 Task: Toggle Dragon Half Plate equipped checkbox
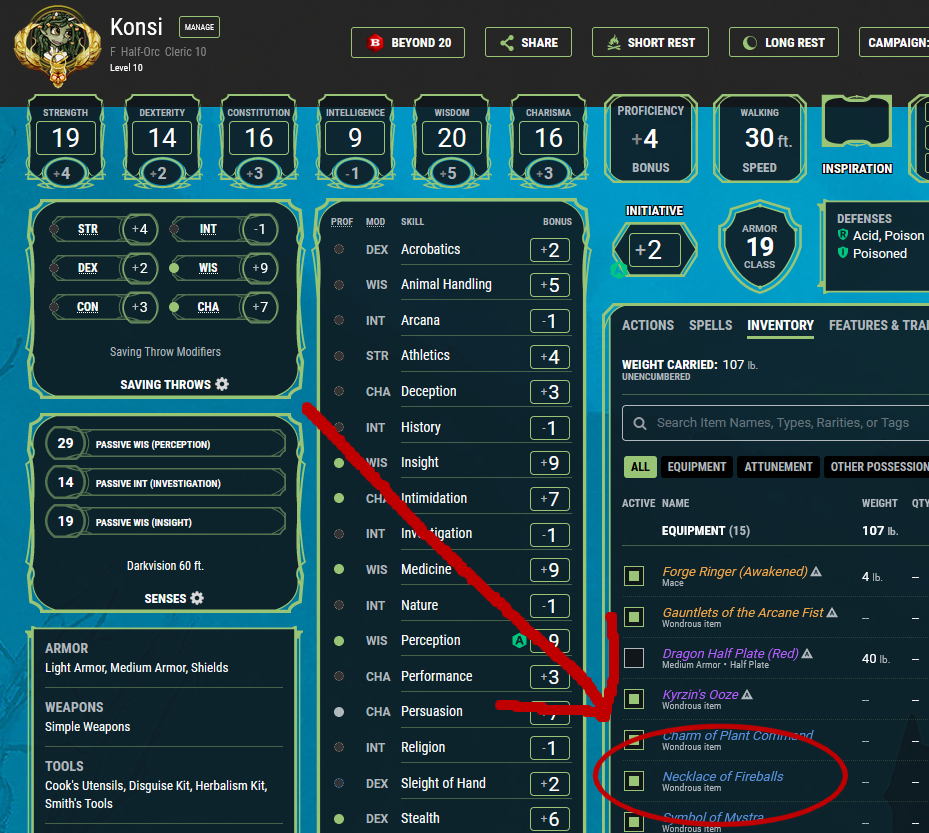[634, 658]
